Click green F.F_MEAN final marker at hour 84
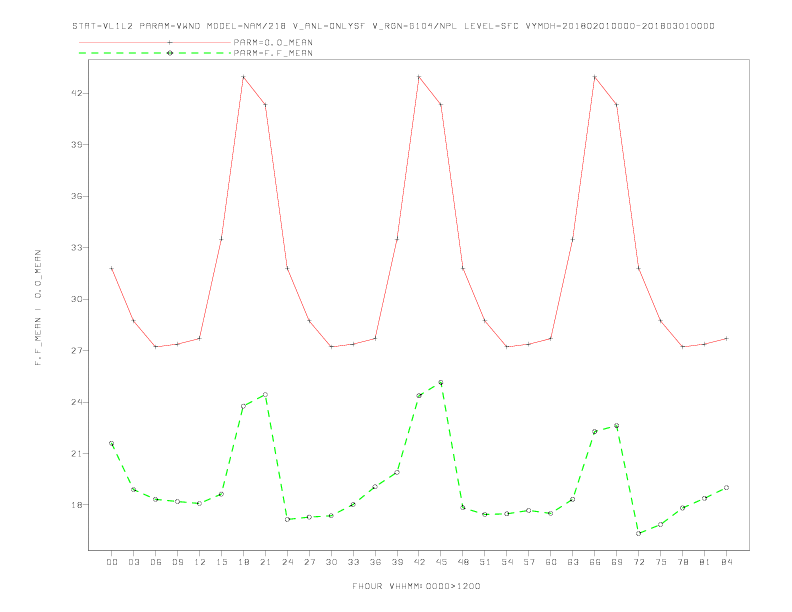The height and width of the screenshot is (612, 792). point(726,488)
